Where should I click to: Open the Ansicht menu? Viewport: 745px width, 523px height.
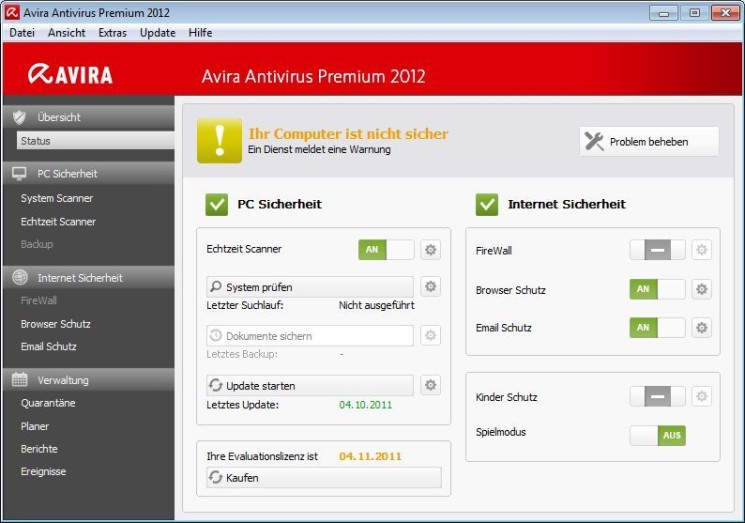pos(67,33)
